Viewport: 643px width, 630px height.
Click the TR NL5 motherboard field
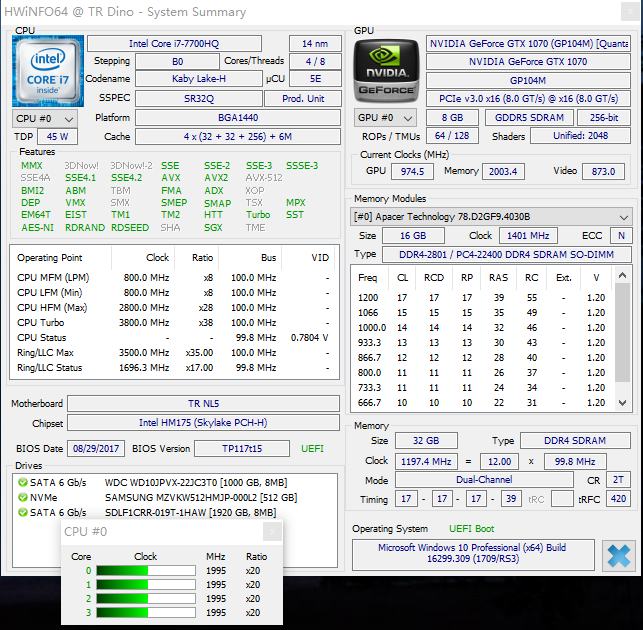pyautogui.click(x=203, y=404)
